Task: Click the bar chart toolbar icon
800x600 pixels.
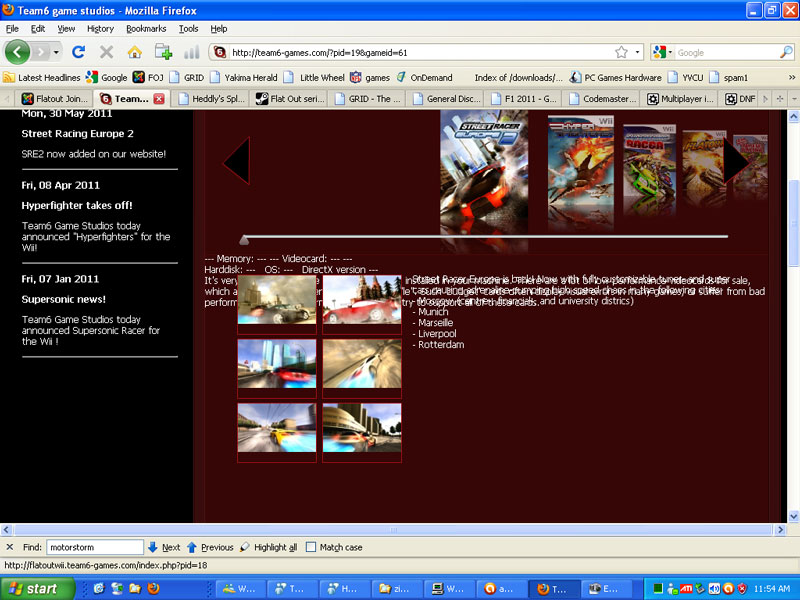Action: pos(191,52)
